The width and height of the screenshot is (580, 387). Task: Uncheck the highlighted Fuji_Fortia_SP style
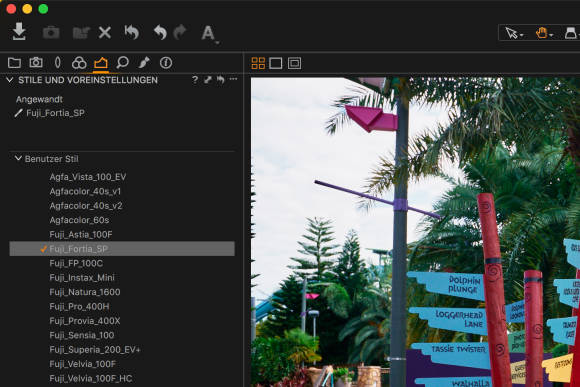(x=122, y=249)
